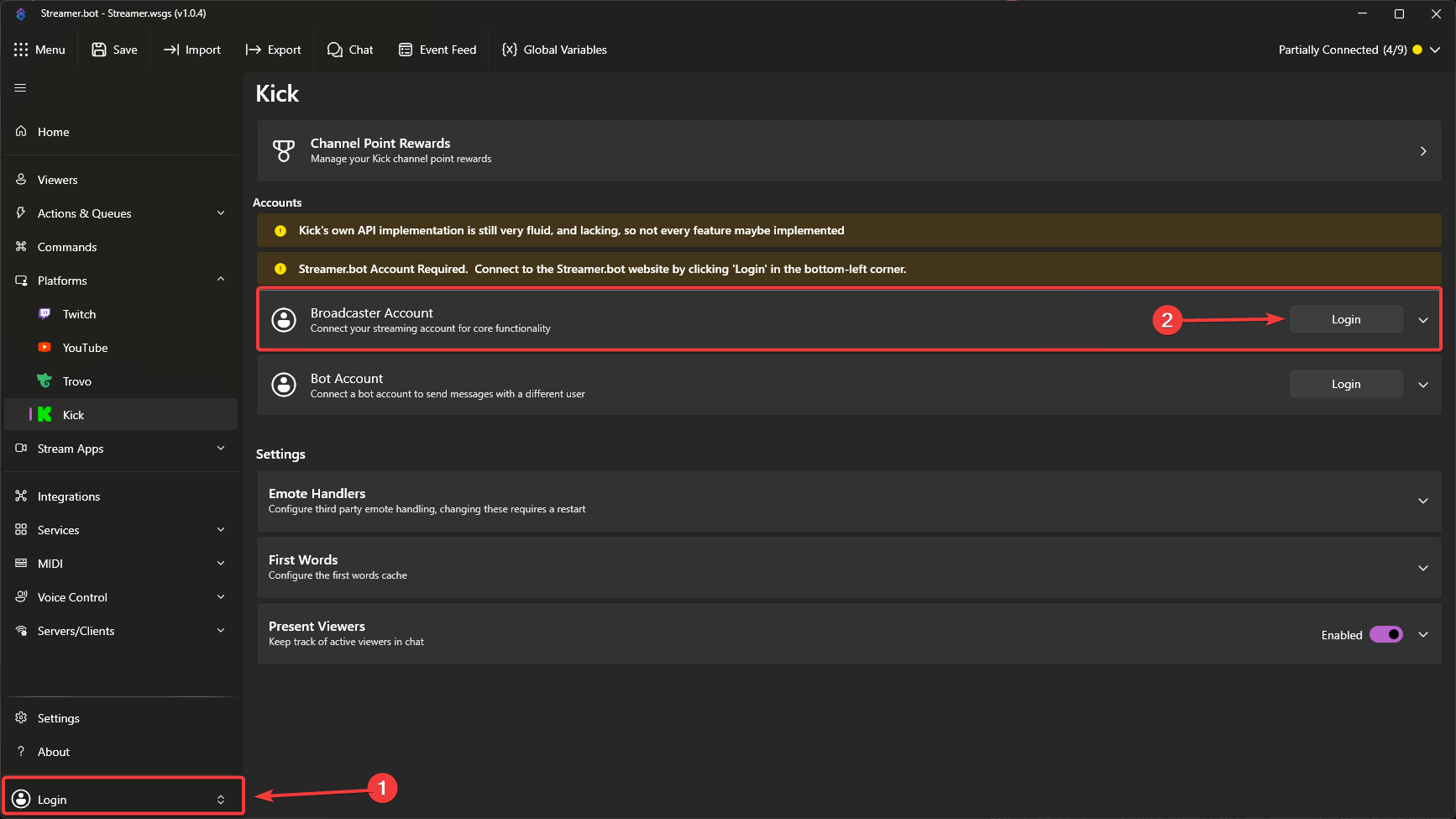Open Global Variables
The width and height of the screenshot is (1456, 819).
click(x=509, y=50)
